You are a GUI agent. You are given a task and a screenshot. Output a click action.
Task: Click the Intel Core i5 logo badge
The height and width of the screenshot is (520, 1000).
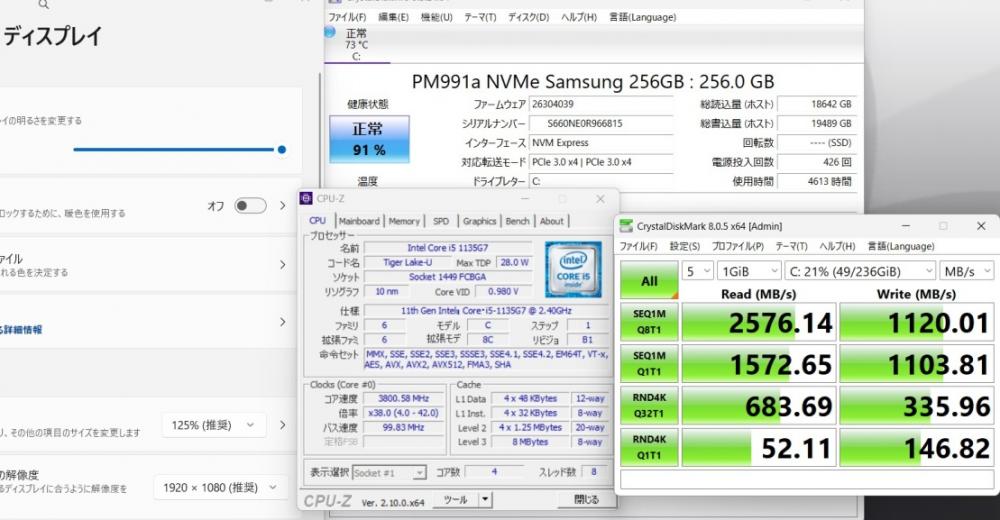pyautogui.click(x=572, y=269)
